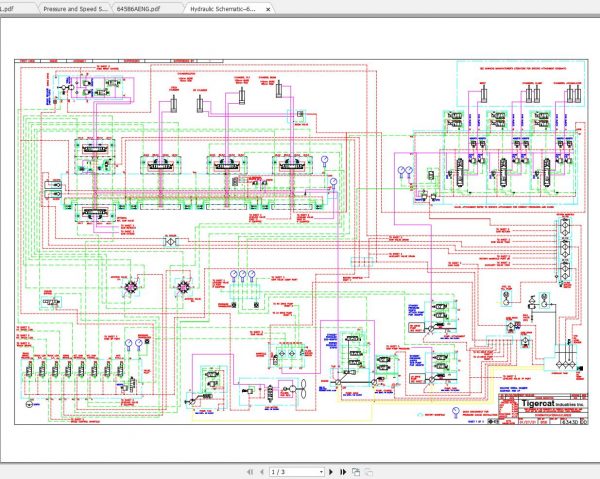This screenshot has width=600, height=479.
Task: Go to the previous page
Action: coord(262,472)
